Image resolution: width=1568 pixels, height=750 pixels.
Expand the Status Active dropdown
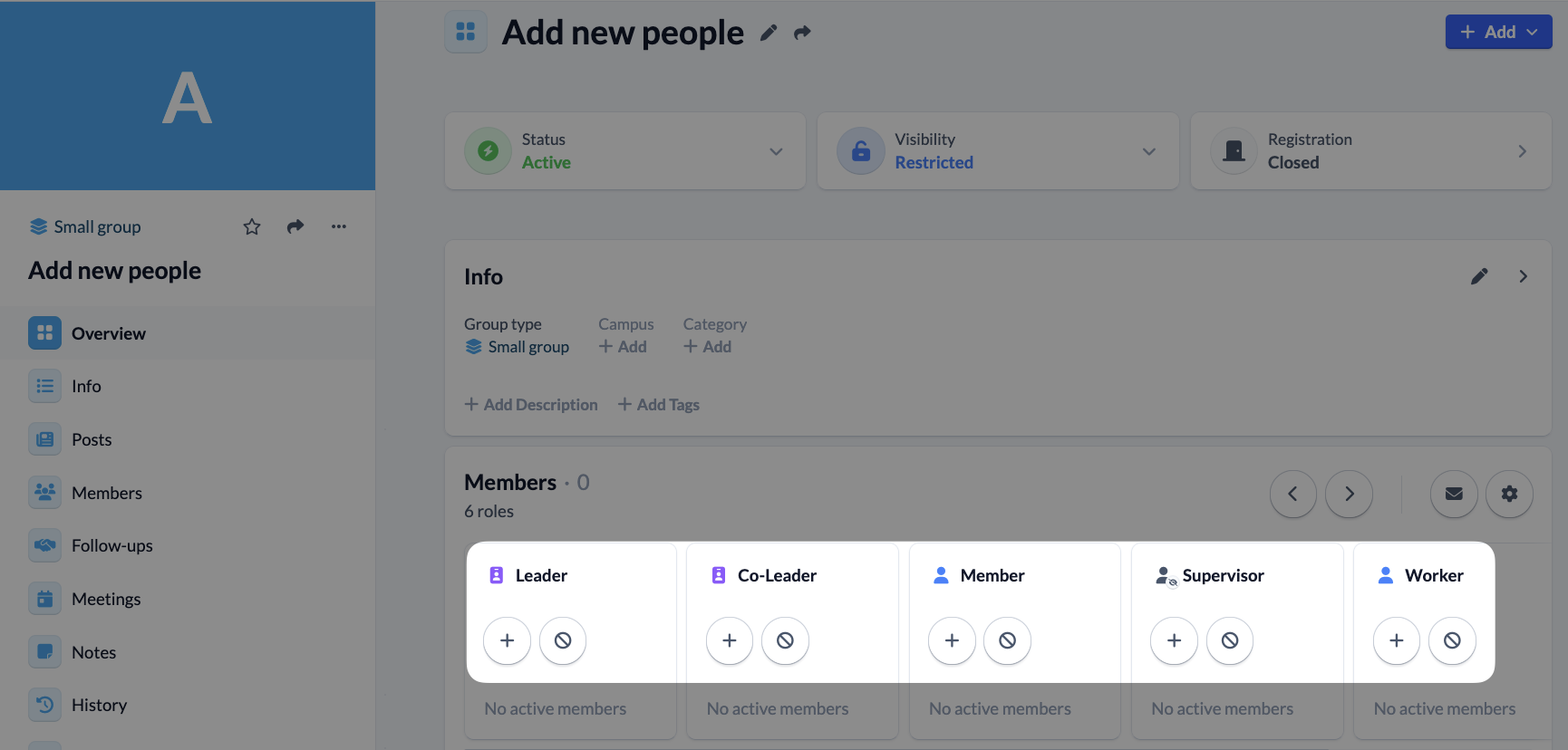776,151
